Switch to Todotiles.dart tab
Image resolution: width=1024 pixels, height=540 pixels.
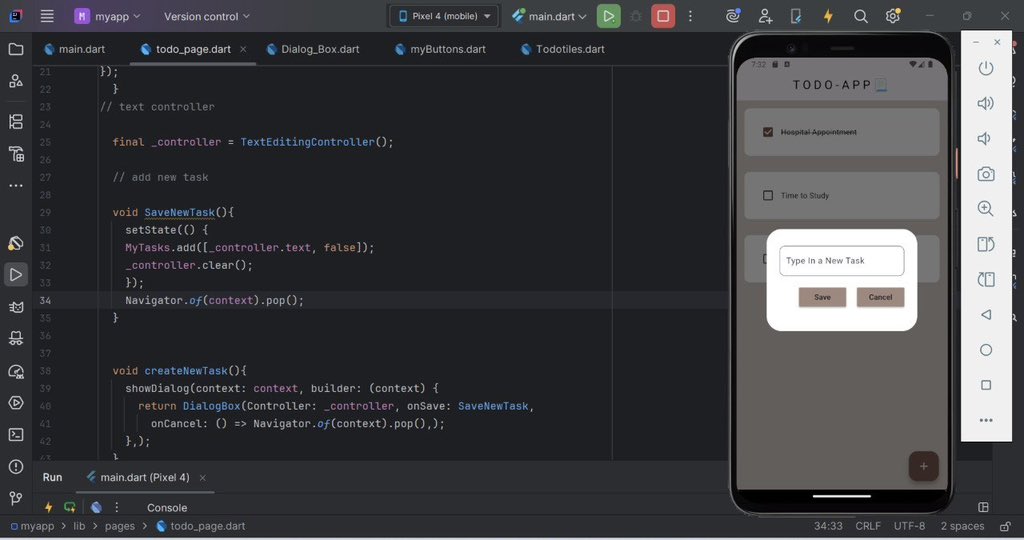[563, 49]
